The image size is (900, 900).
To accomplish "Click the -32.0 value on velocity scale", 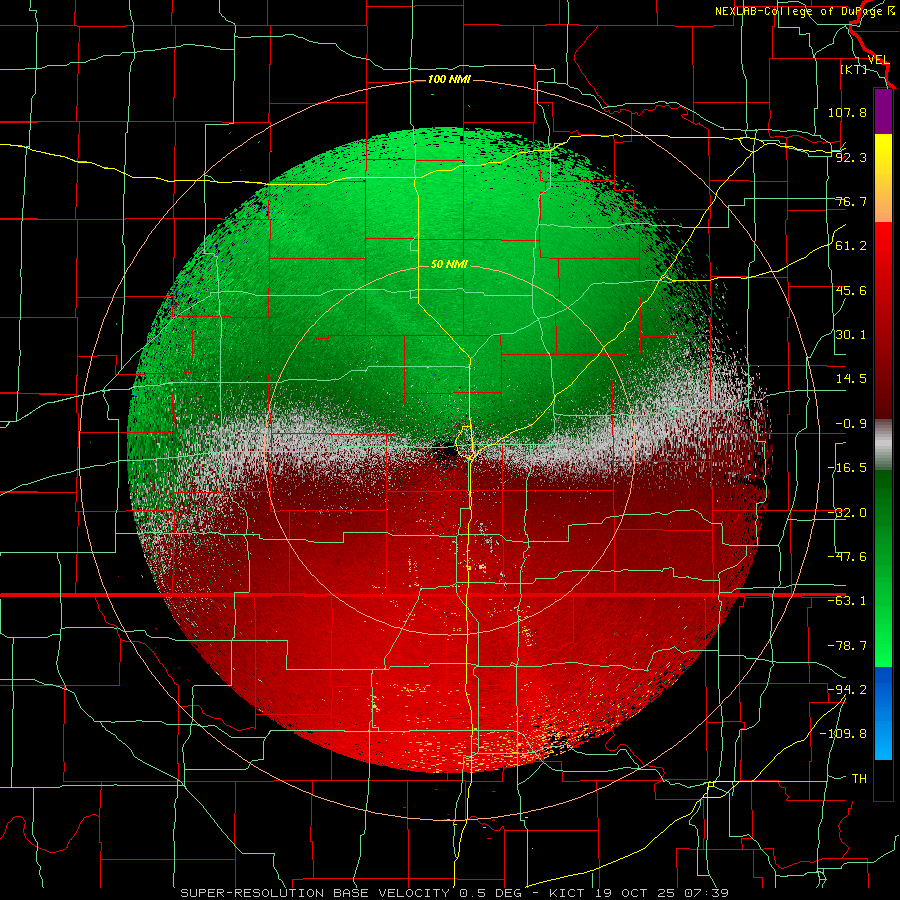I will click(x=847, y=513).
